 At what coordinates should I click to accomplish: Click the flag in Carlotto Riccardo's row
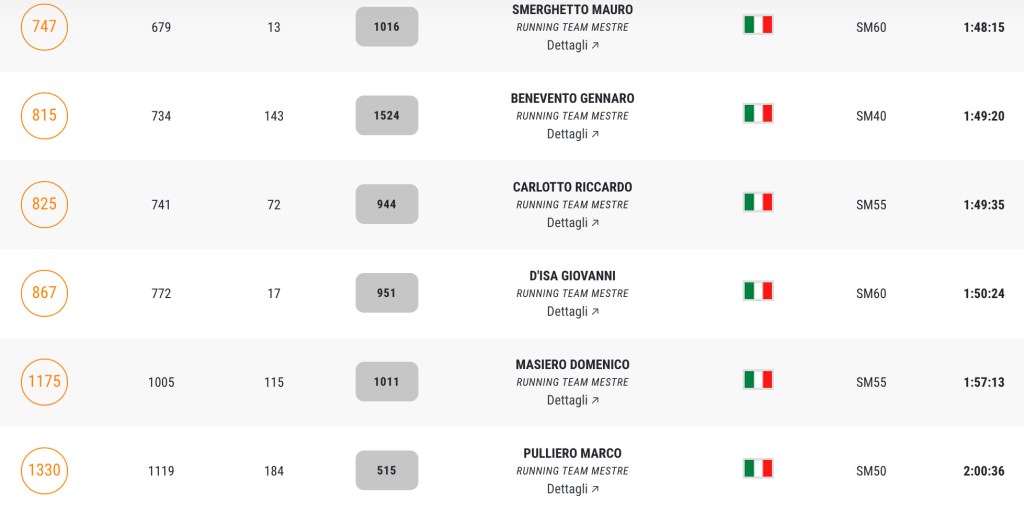[x=758, y=202]
